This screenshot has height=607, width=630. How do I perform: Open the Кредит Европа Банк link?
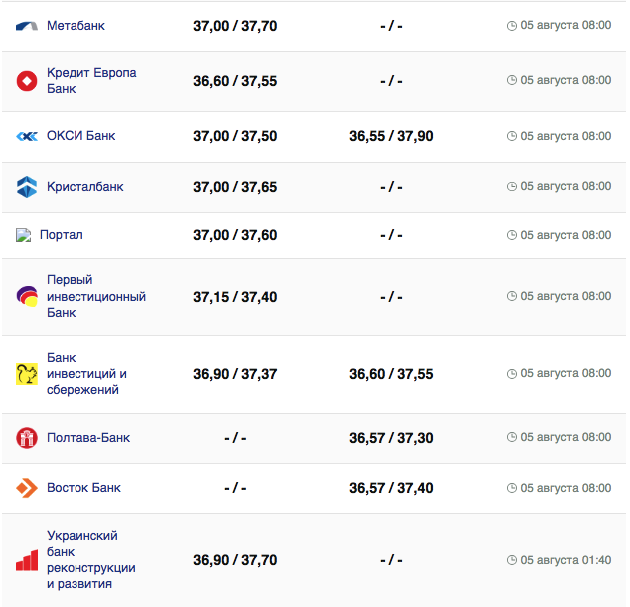point(91,81)
